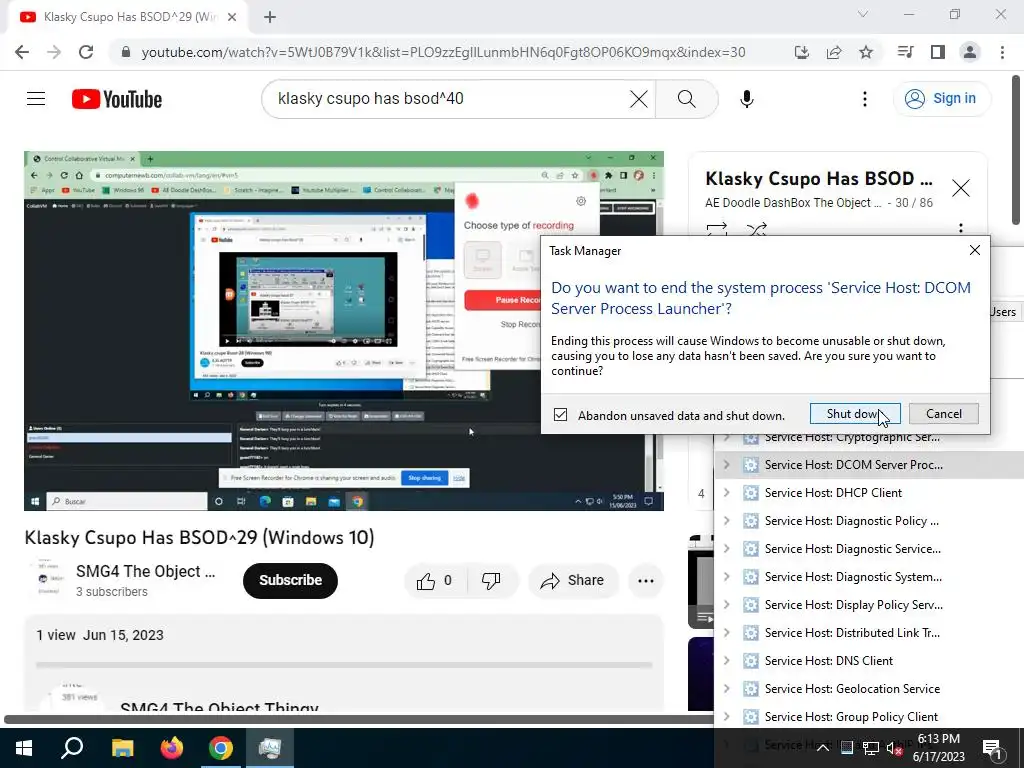
Task: Clear the YouTube search box text
Action: pos(639,99)
